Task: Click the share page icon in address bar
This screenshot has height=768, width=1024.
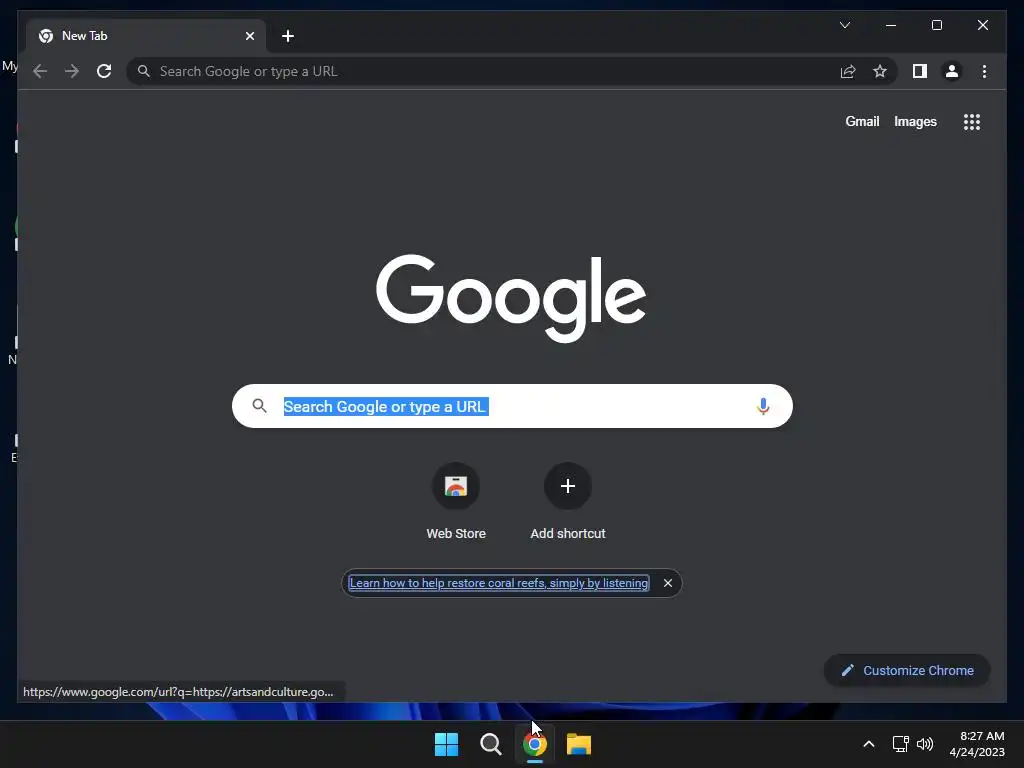Action: click(848, 71)
